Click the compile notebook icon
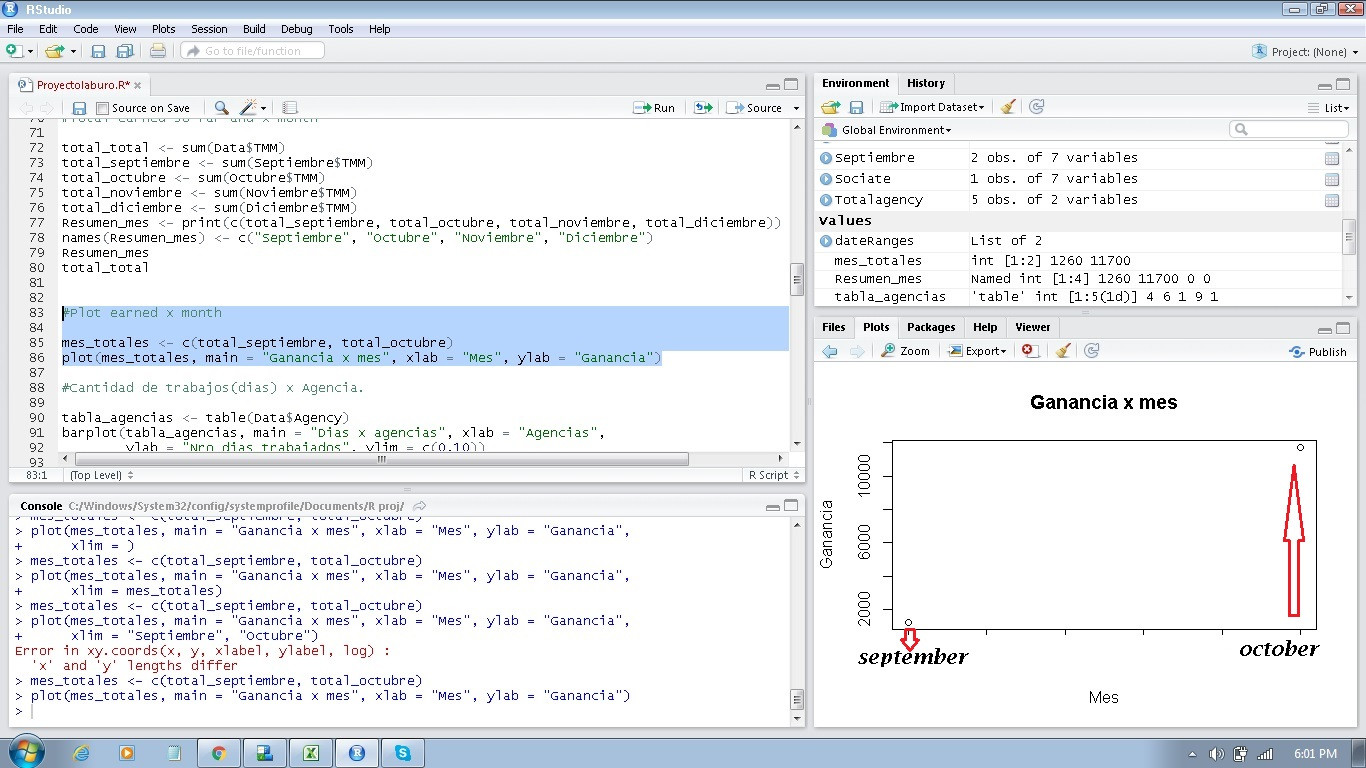1366x768 pixels. (x=290, y=108)
